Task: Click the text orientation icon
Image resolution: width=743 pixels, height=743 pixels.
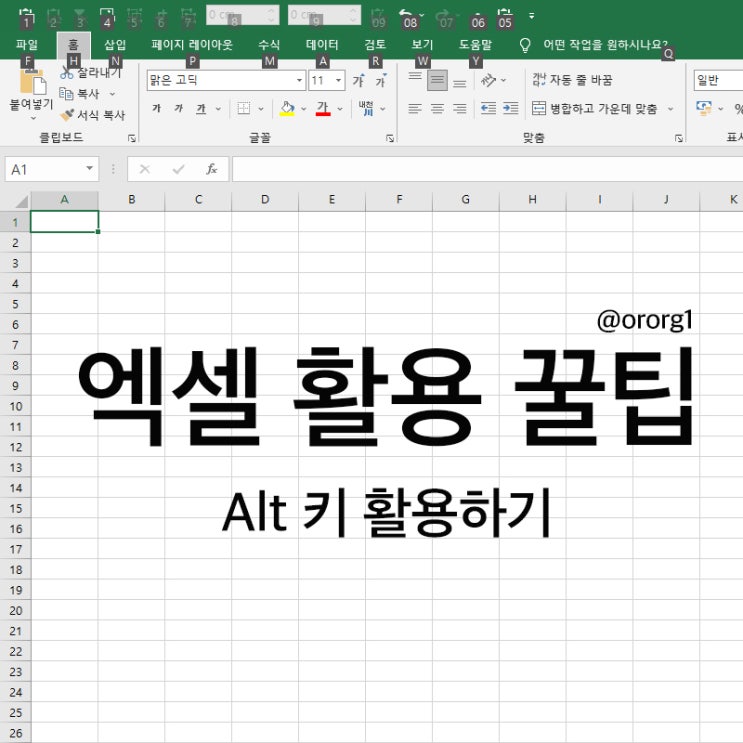Action: pos(488,81)
